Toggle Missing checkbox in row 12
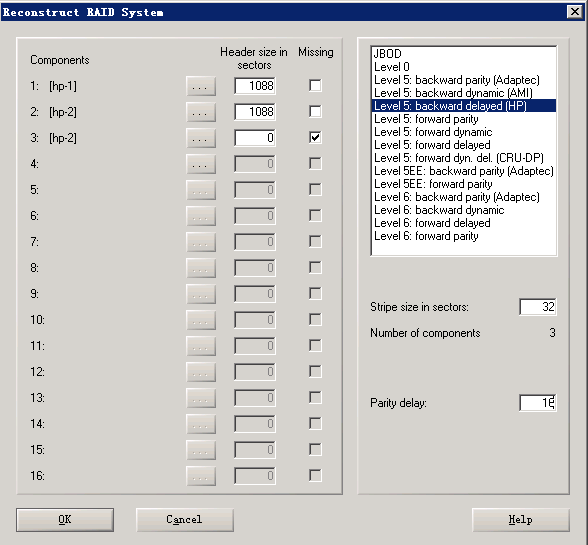Image resolution: width=588 pixels, height=545 pixels. tap(315, 371)
